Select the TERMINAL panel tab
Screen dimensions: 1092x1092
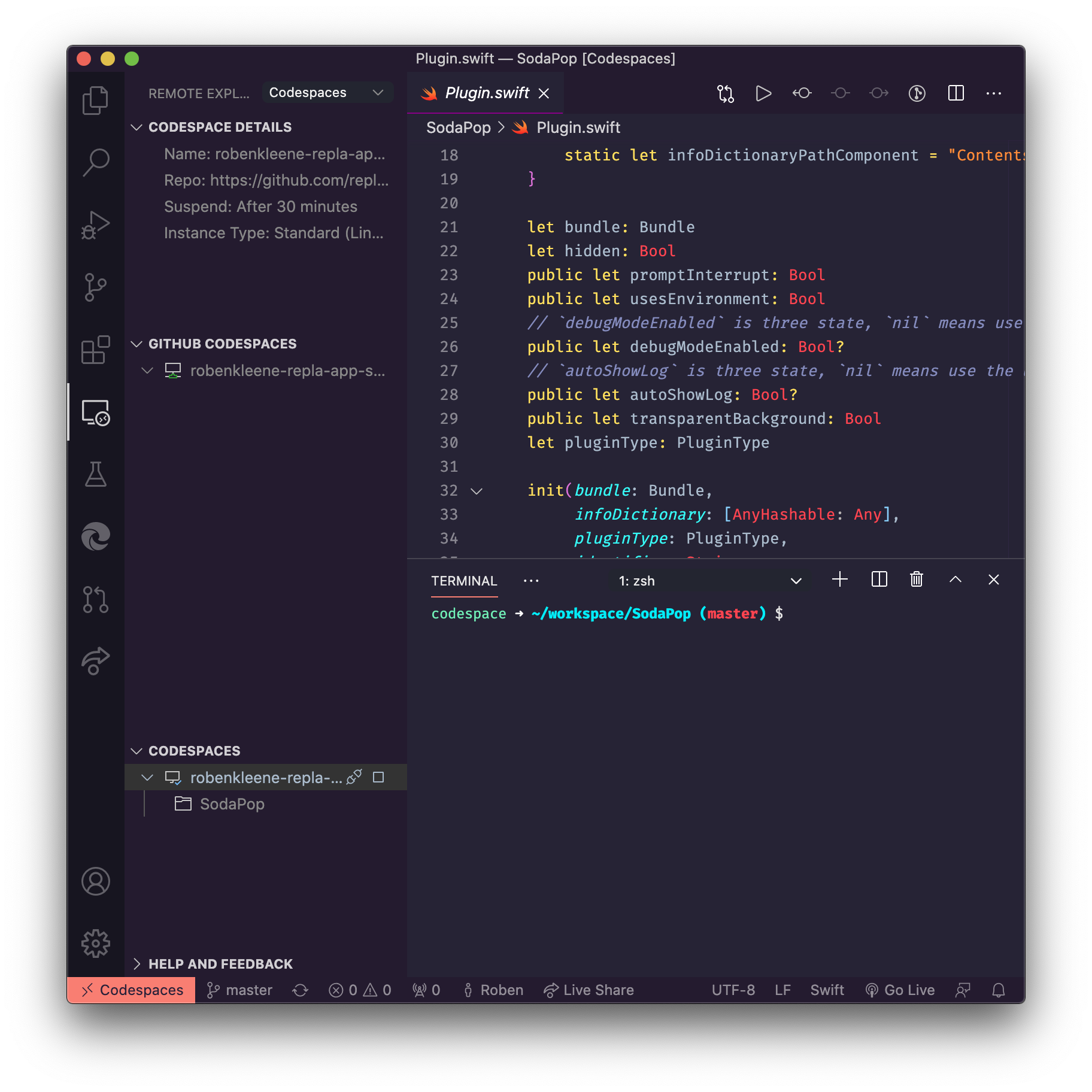click(464, 580)
